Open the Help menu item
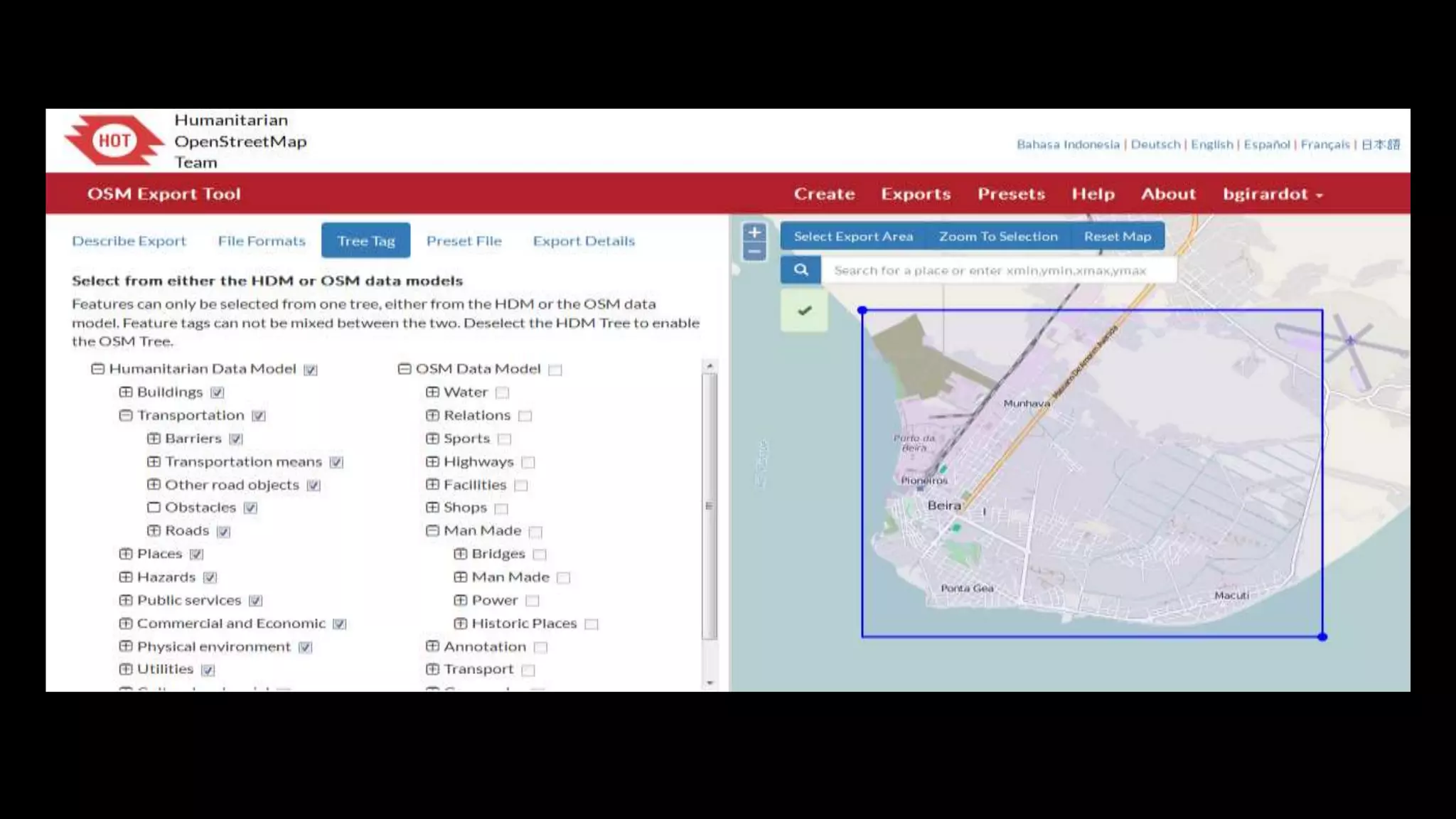The width and height of the screenshot is (1456, 819). (1093, 194)
